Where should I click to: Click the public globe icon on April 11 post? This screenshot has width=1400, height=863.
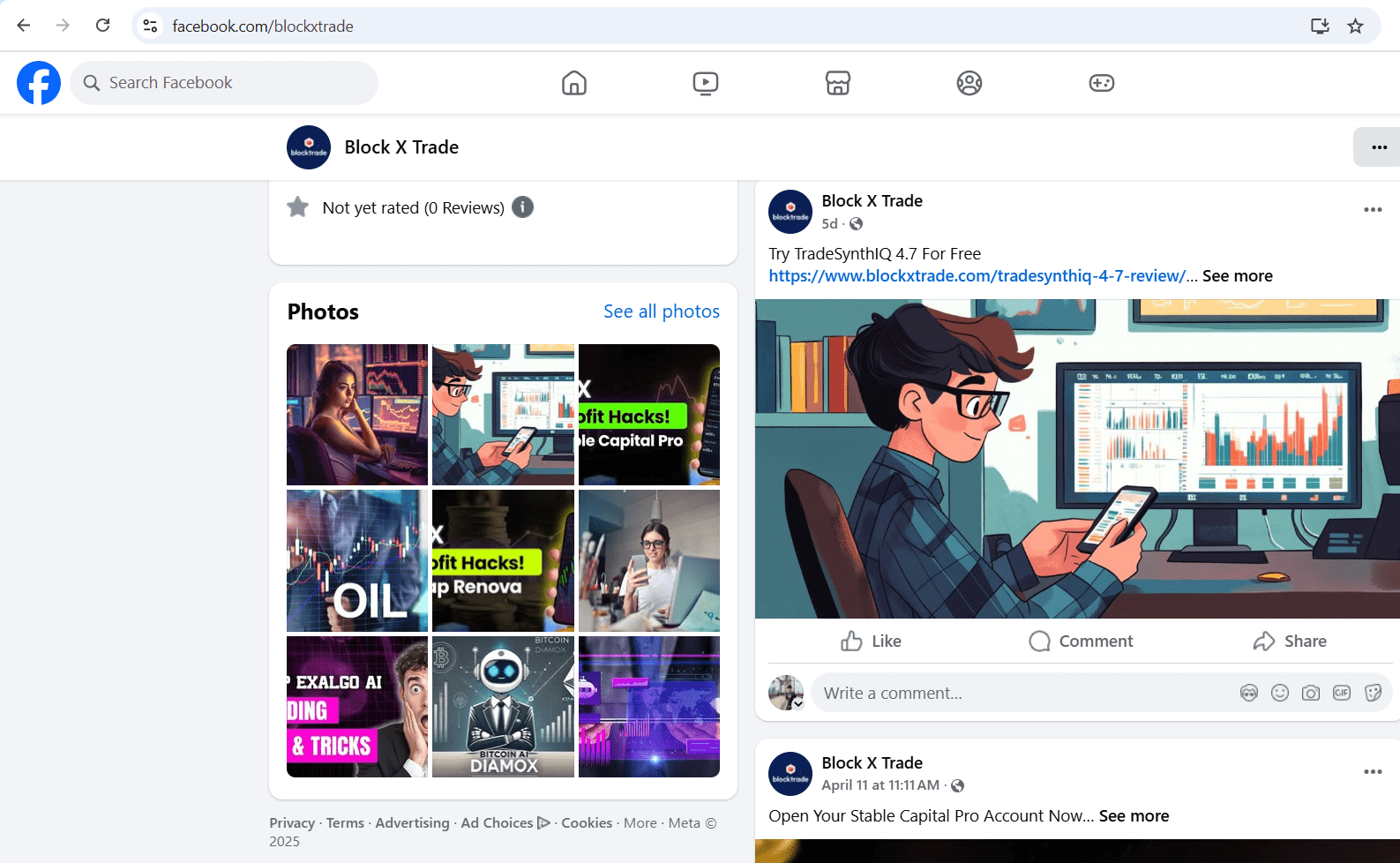point(958,785)
